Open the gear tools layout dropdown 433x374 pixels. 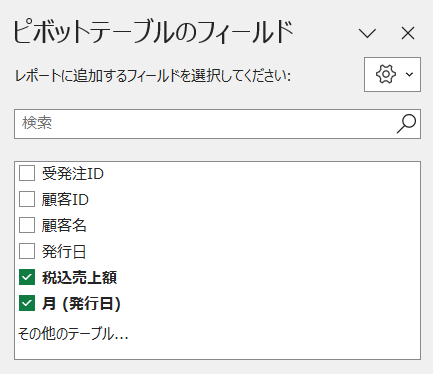[392, 74]
